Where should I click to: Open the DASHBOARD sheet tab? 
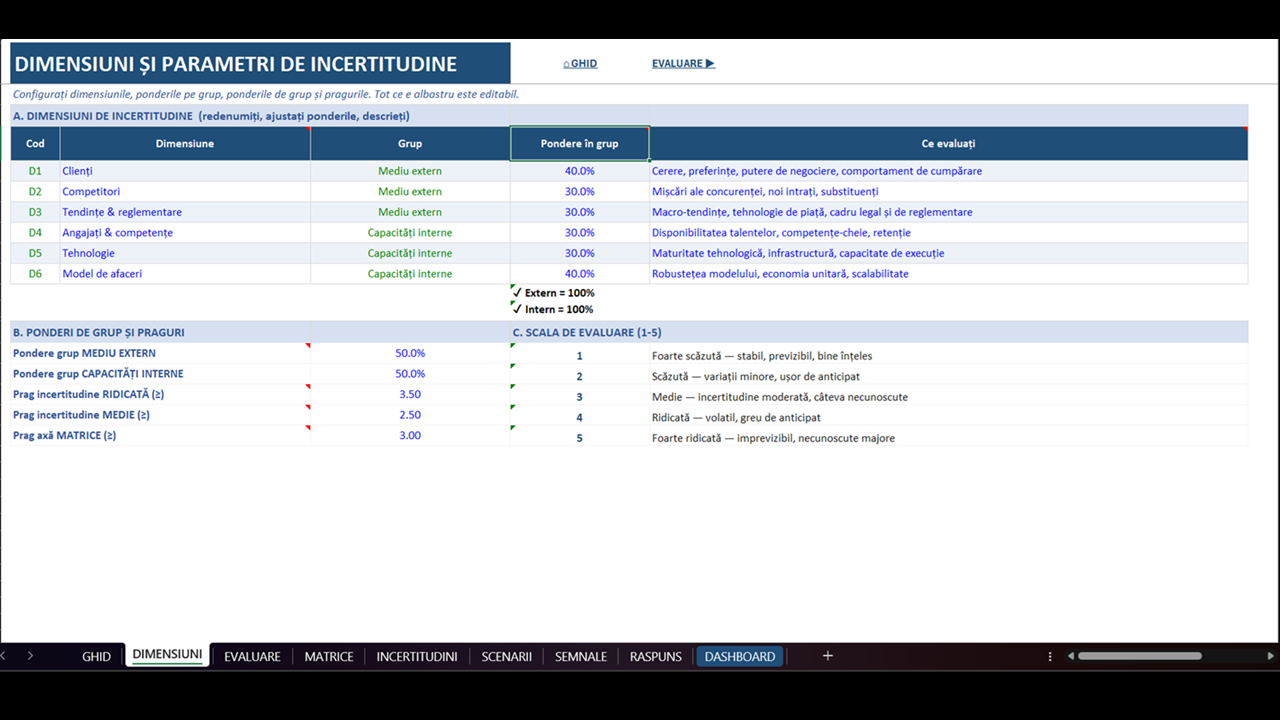[x=740, y=657]
